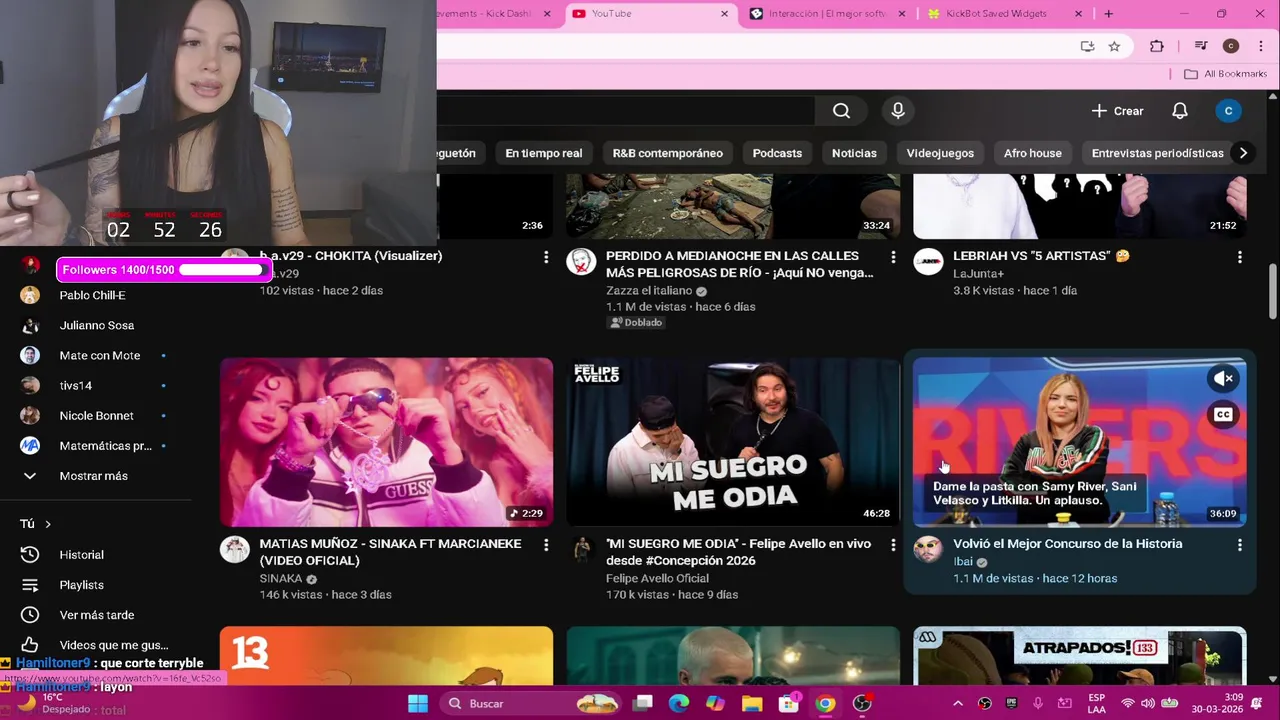Open the MATIAS MUÑOZ SINAKA video thumbnail

[386, 442]
